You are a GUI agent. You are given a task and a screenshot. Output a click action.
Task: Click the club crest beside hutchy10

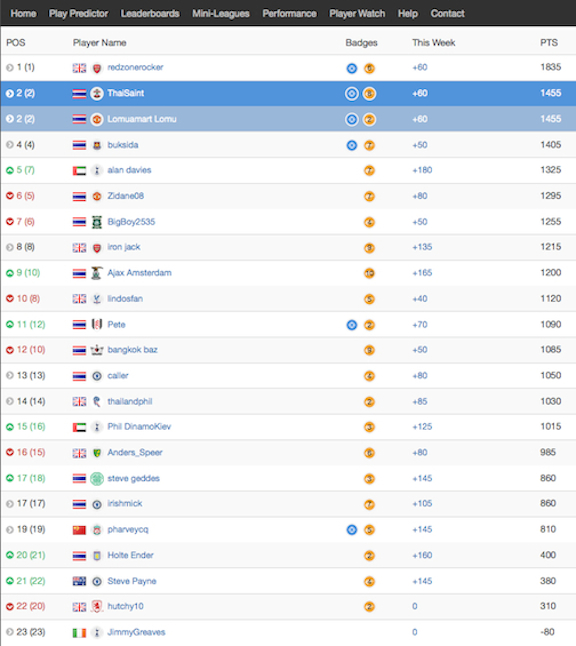tap(97, 606)
